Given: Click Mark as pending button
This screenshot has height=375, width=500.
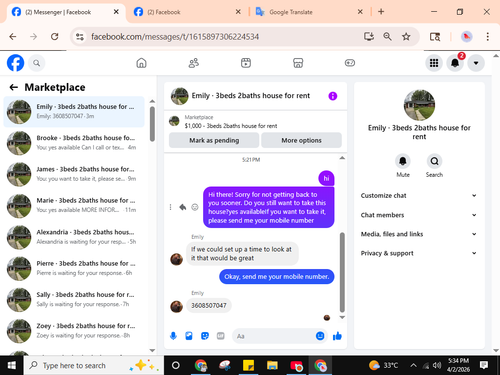Looking at the screenshot, I should [x=214, y=140].
